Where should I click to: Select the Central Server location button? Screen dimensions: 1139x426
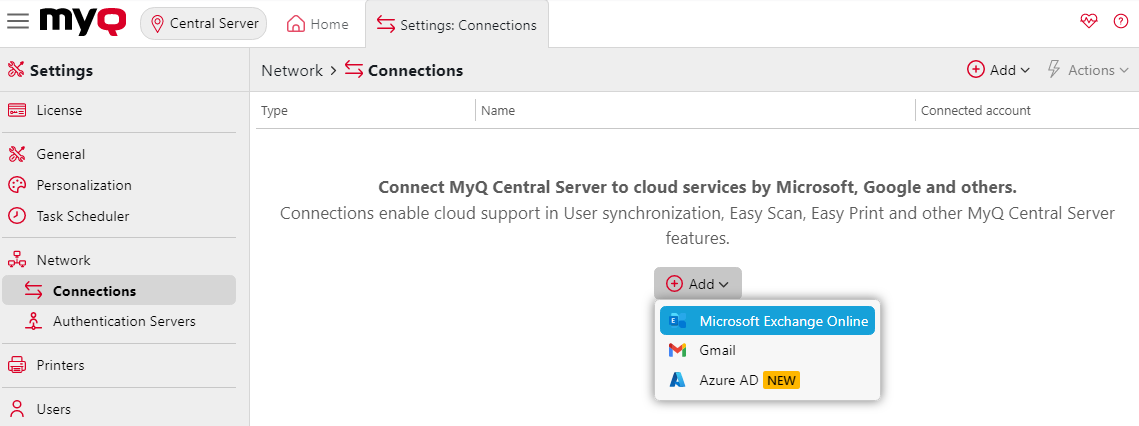tap(203, 24)
